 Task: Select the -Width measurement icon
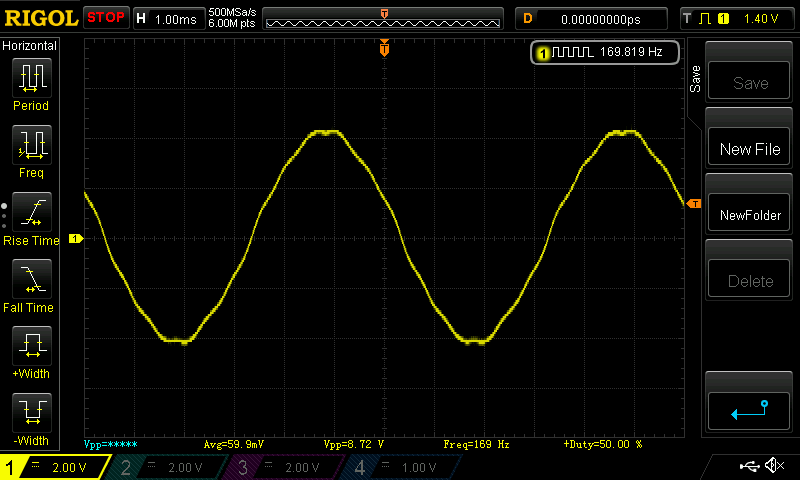[31, 413]
